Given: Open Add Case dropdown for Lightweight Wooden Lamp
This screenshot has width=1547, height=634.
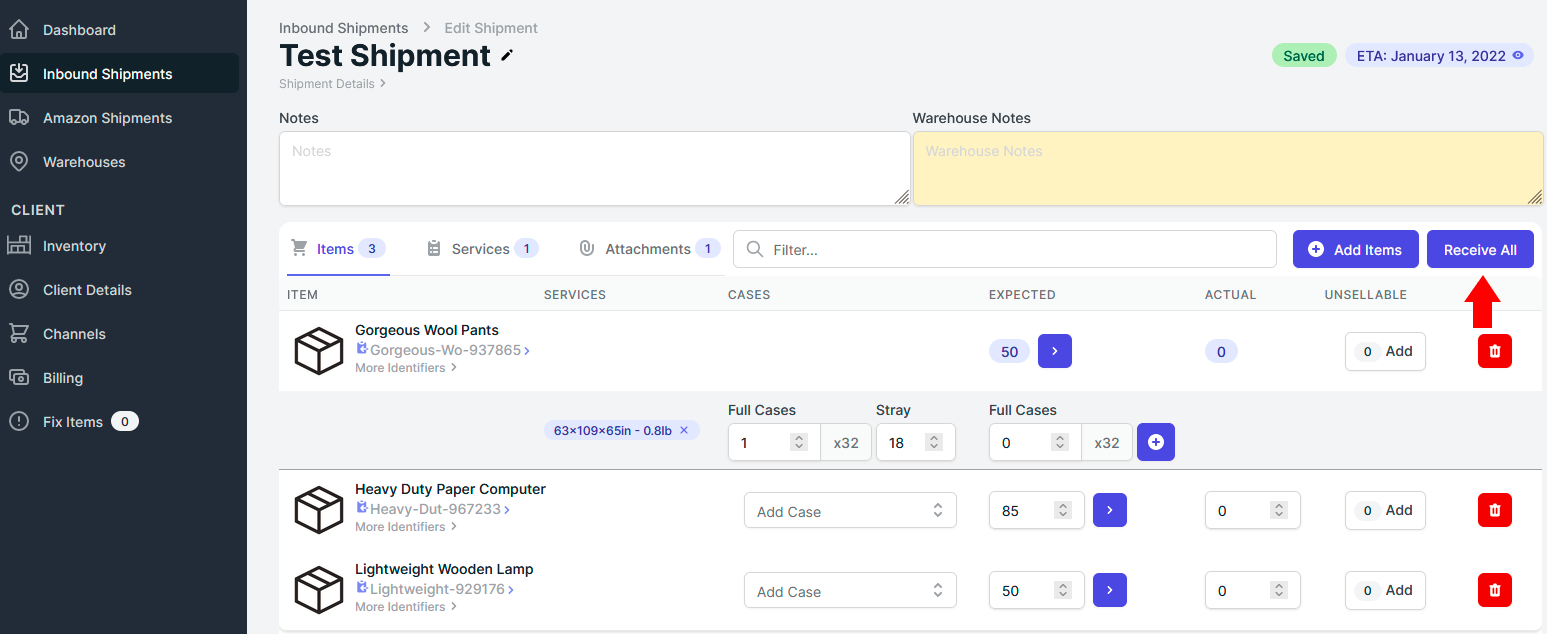Looking at the screenshot, I should [x=850, y=591].
